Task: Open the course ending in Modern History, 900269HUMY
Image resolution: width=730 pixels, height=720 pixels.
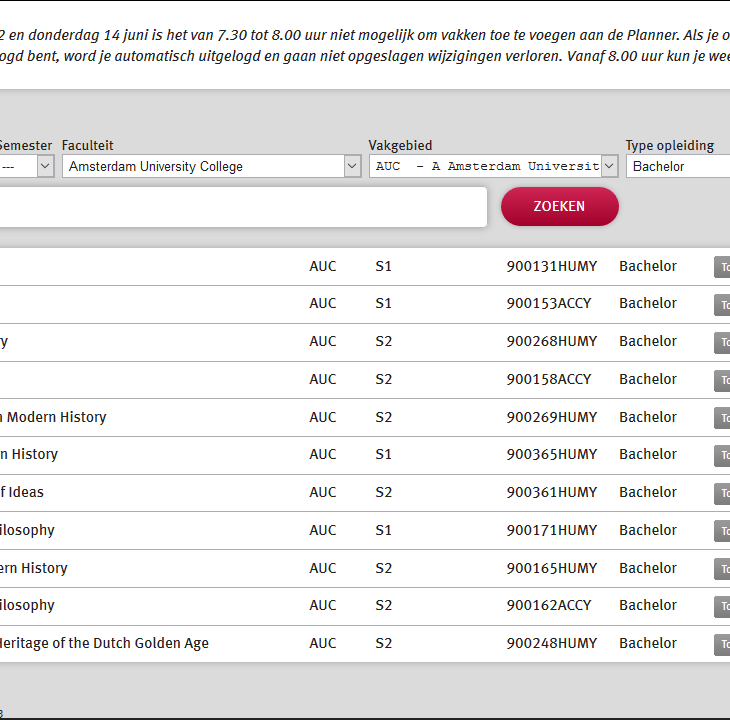Action: (x=53, y=417)
